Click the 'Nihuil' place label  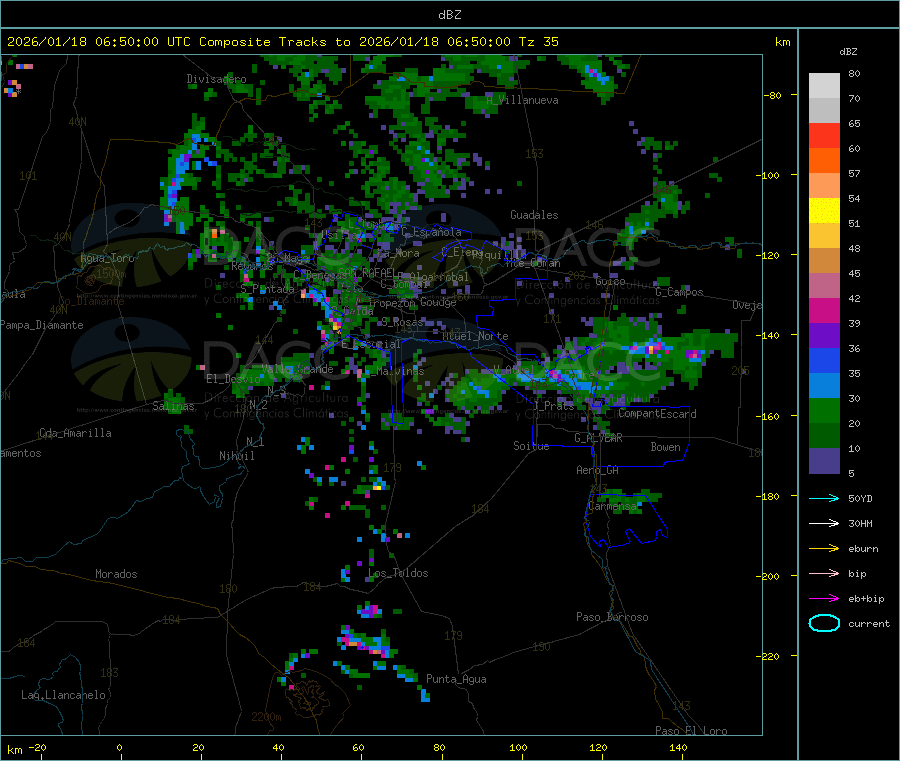pos(236,456)
